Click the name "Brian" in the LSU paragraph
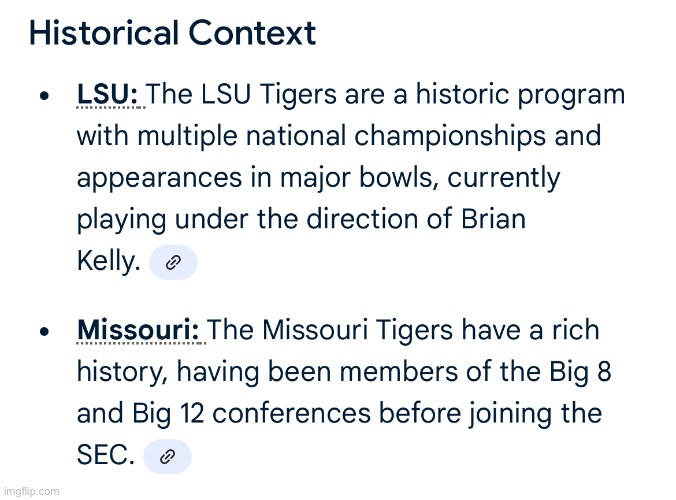The width and height of the screenshot is (676, 500). click(x=490, y=220)
